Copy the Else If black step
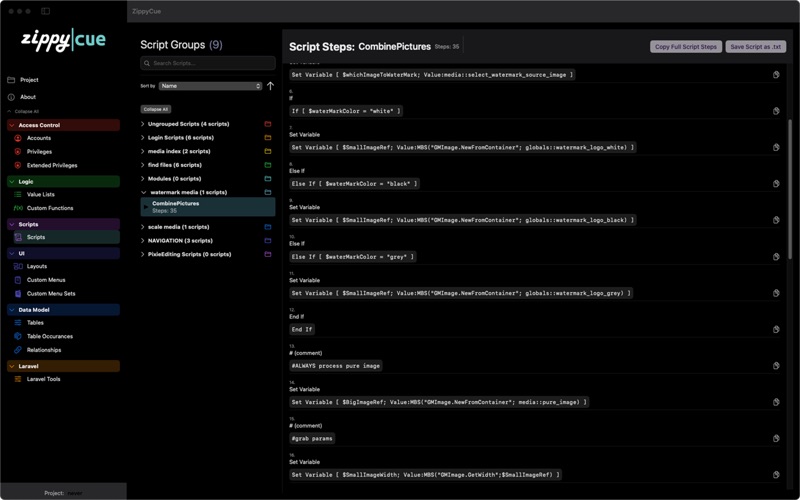The image size is (800, 500). coord(776,184)
